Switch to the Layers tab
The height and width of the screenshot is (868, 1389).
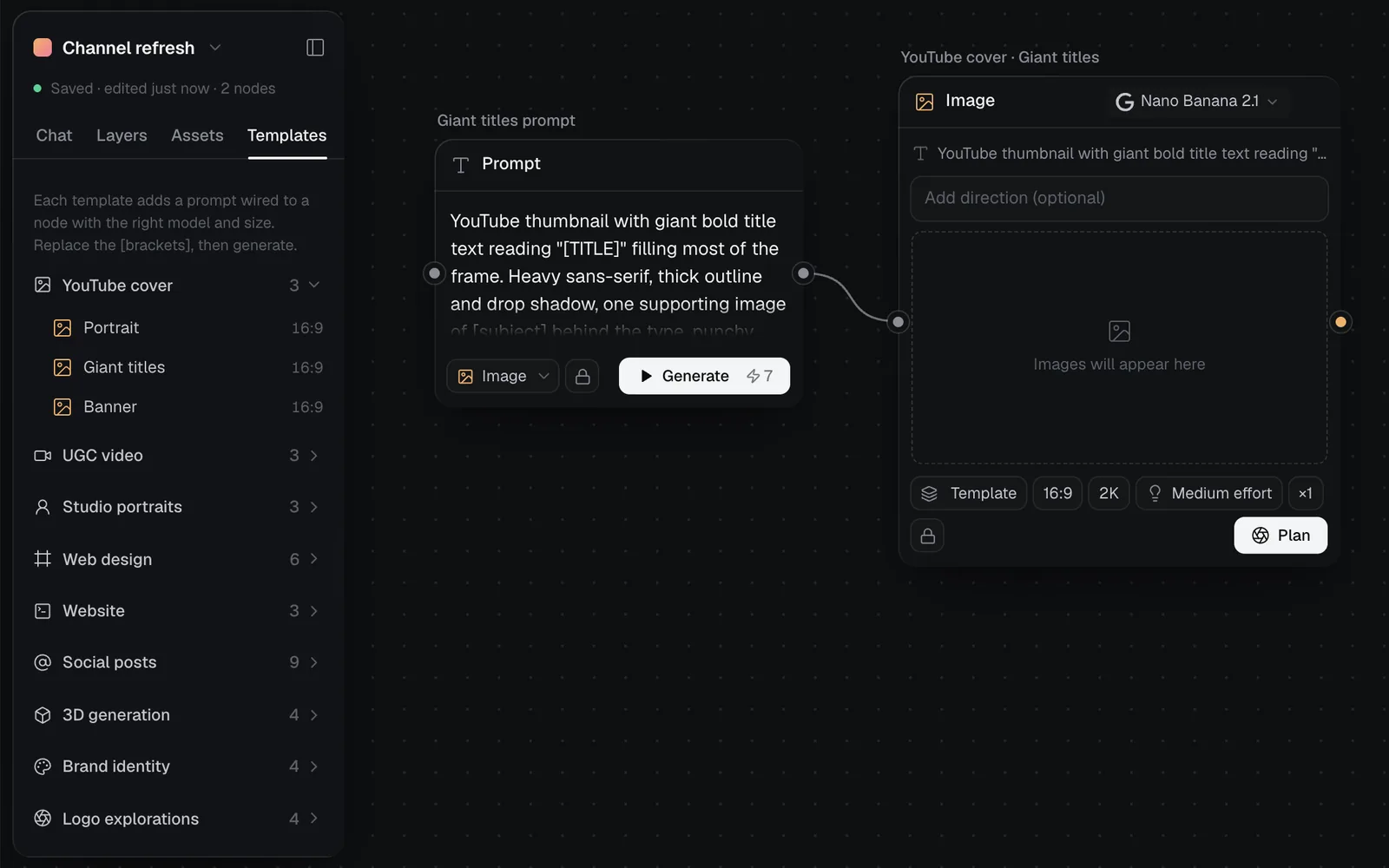point(122,135)
